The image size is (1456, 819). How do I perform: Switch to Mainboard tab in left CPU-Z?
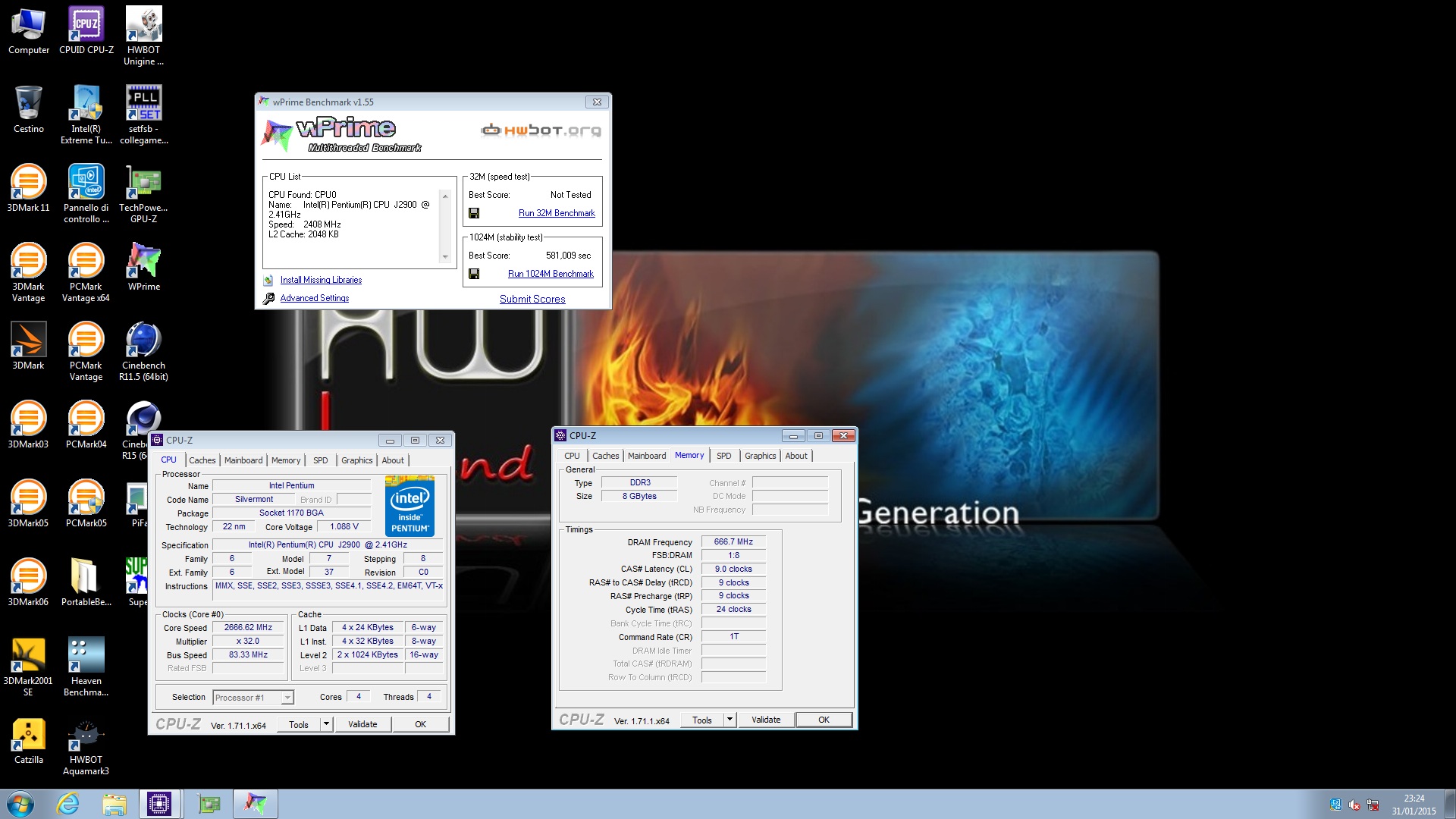(x=243, y=460)
